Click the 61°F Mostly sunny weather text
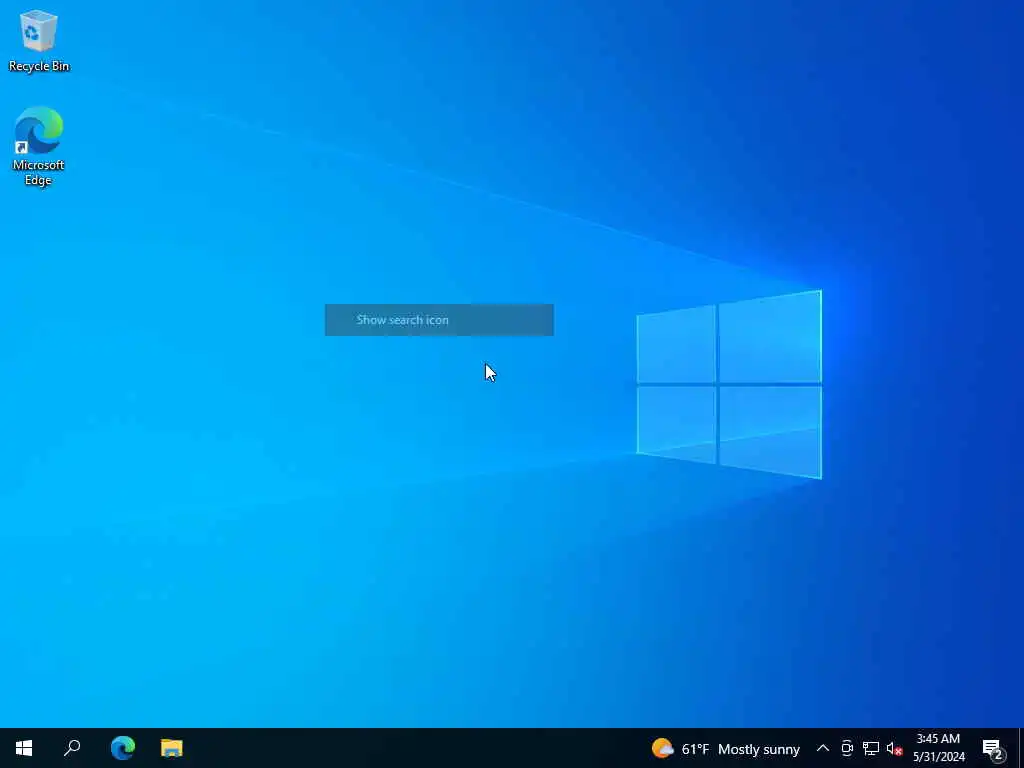Screen dimensions: 1024x768 741,749
